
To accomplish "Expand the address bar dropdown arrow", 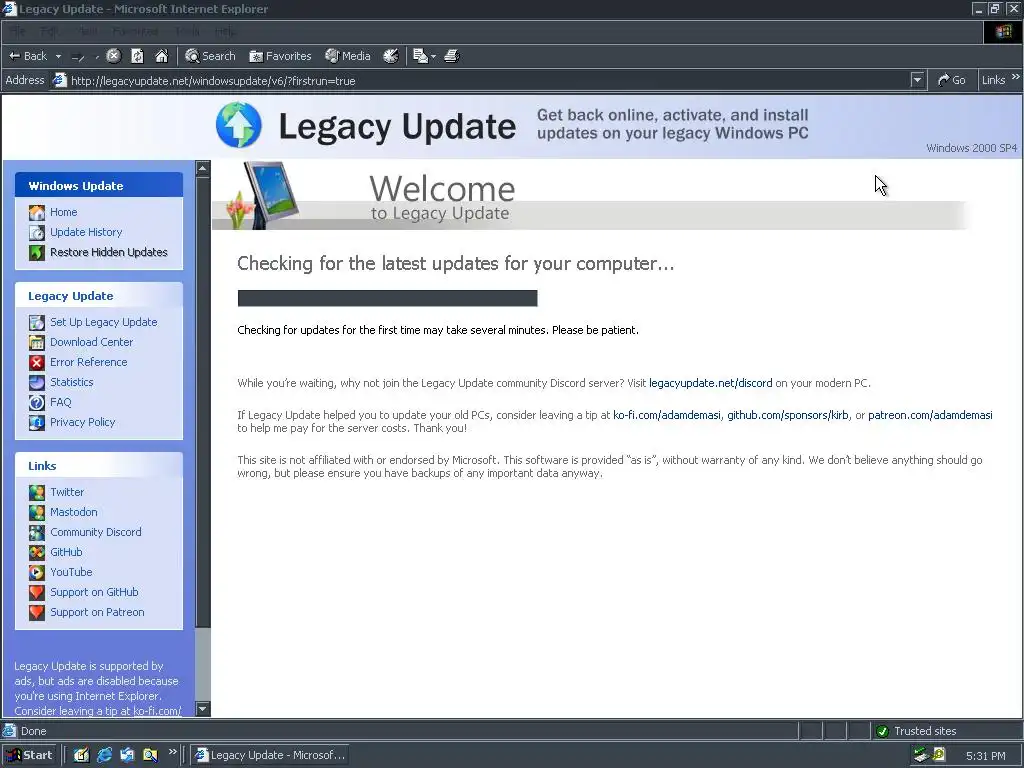I will tap(917, 80).
